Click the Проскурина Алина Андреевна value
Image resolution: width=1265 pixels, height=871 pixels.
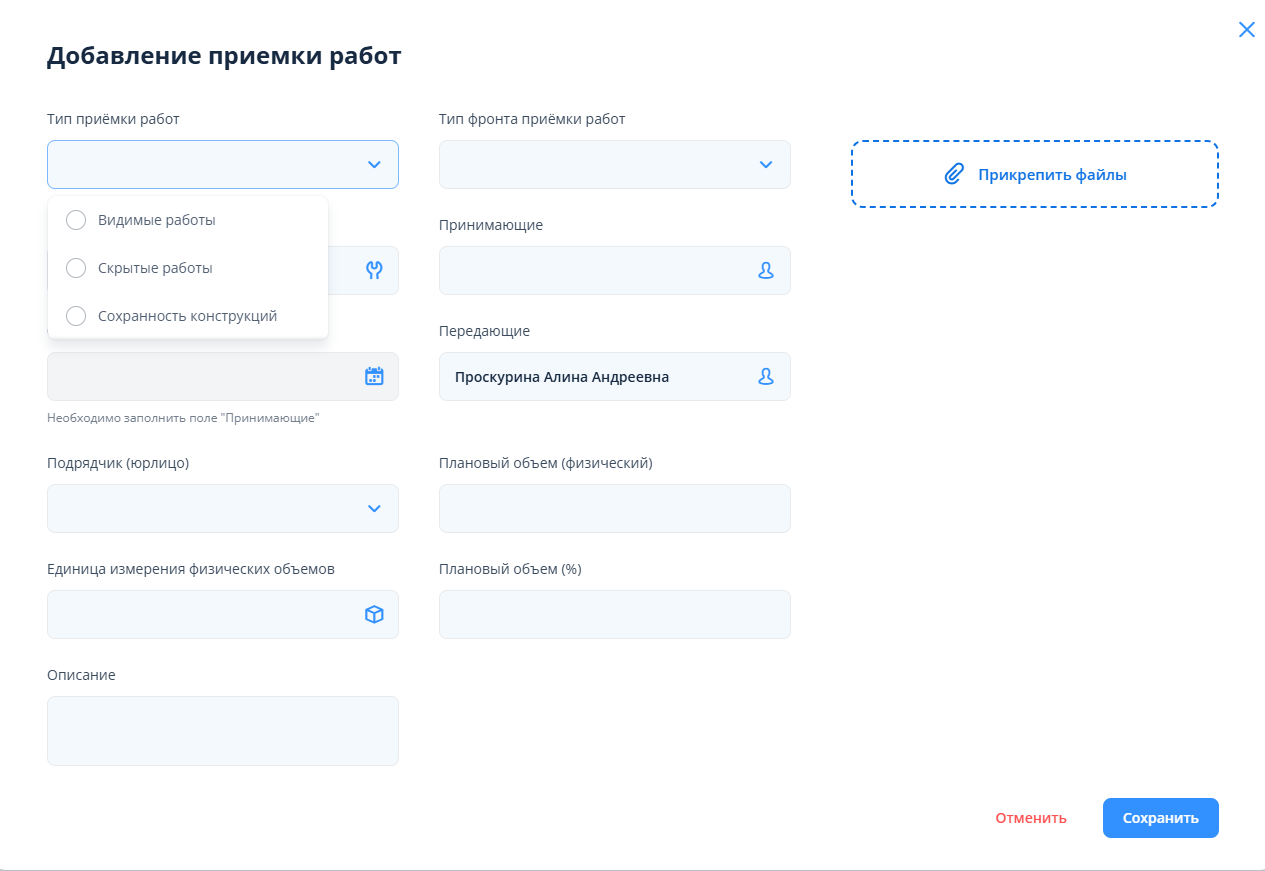[562, 377]
